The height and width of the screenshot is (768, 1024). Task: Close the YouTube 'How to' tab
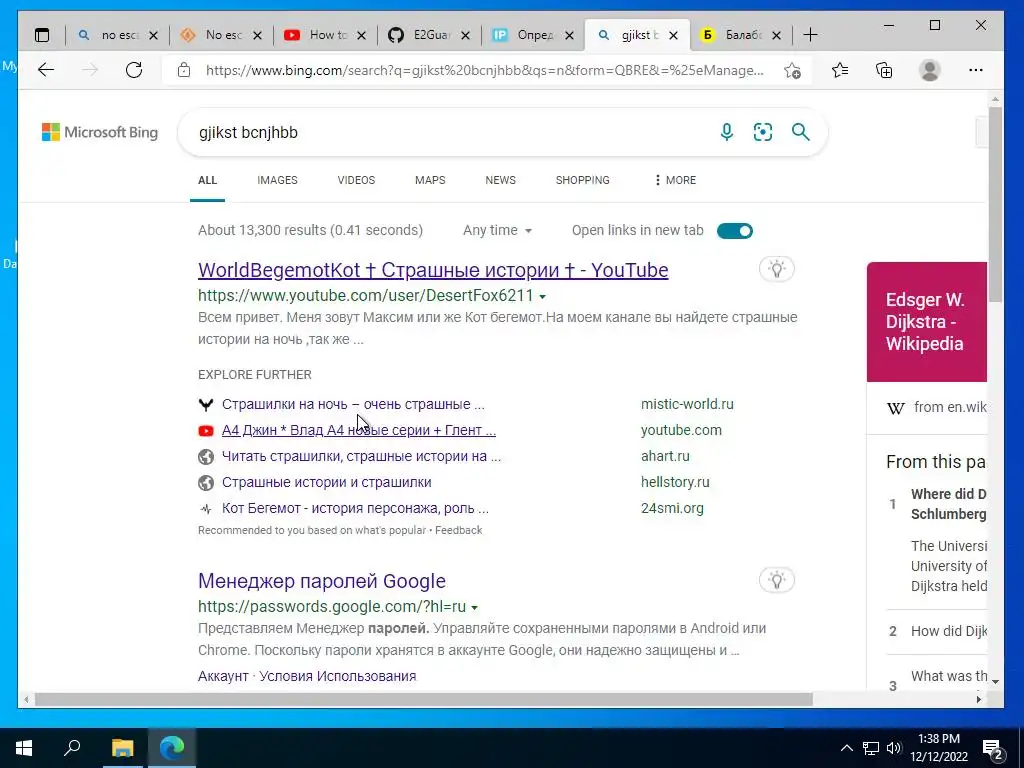click(362, 35)
